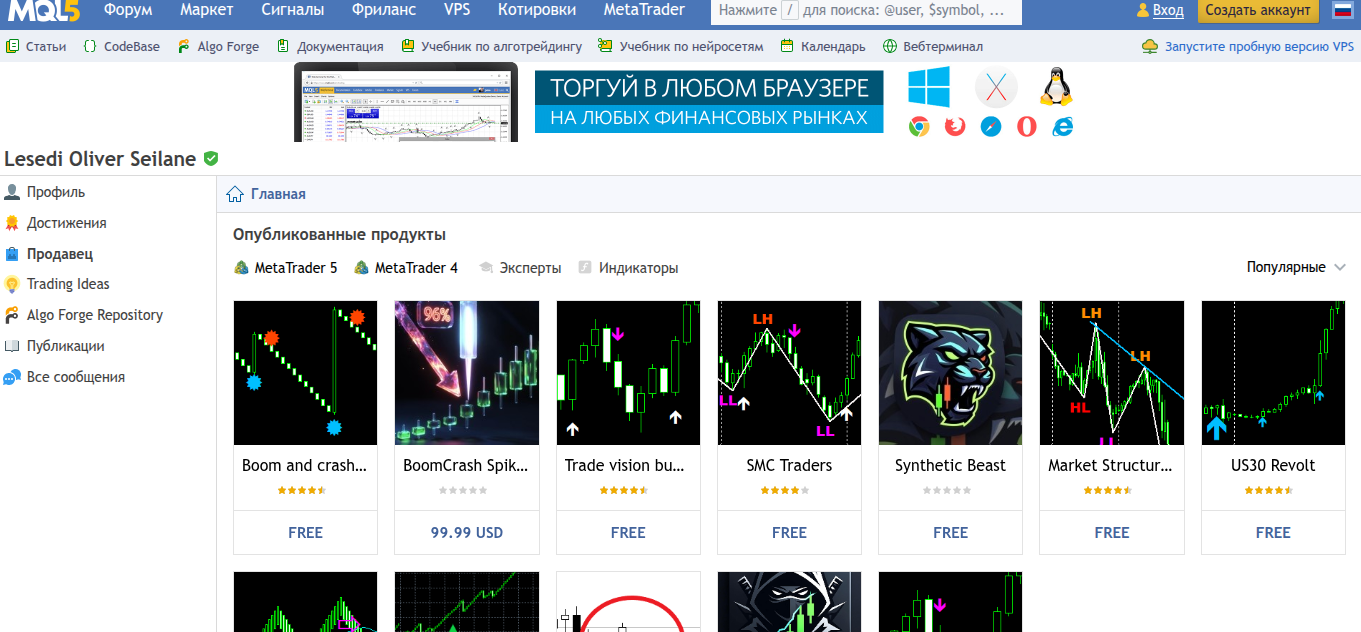Expand the Популярные sort dropdown
Viewport: 1361px width, 632px height.
1296,267
